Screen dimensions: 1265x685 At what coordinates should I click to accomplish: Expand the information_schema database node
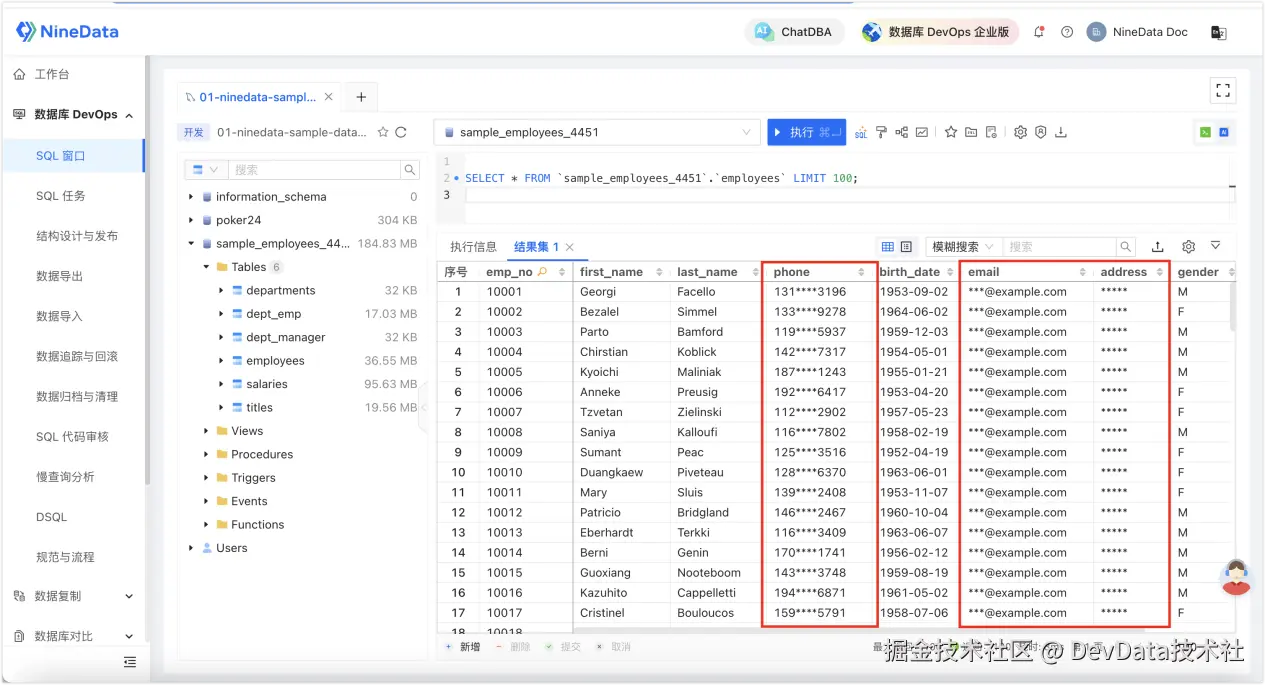coord(191,197)
